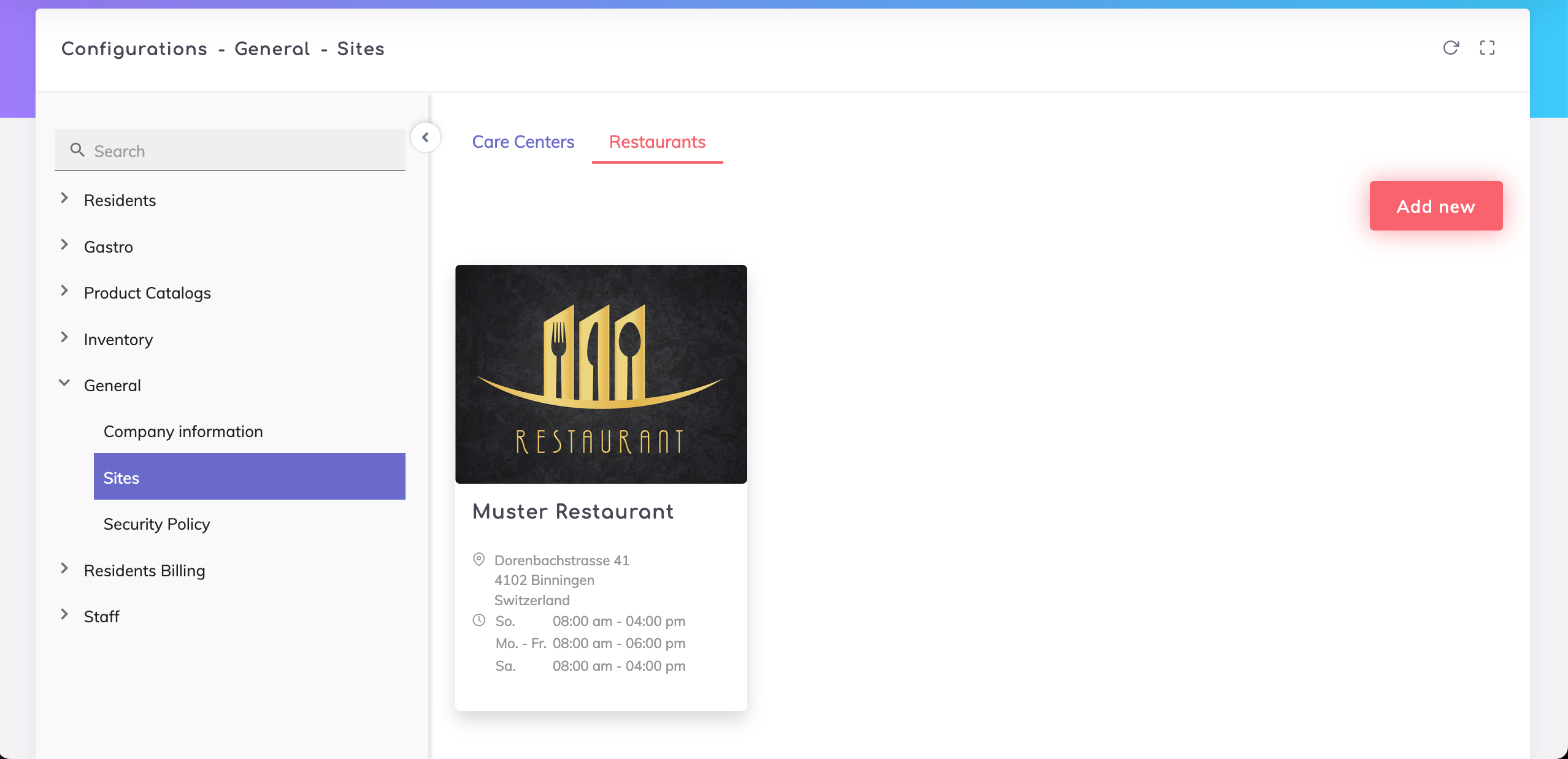The image size is (1568, 759).
Task: Click the search magnifier icon
Action: click(x=77, y=150)
